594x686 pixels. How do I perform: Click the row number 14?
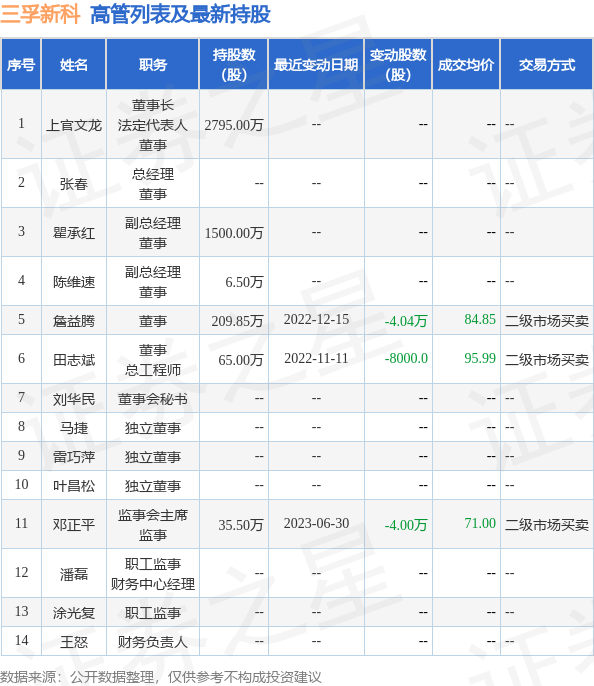(21, 640)
